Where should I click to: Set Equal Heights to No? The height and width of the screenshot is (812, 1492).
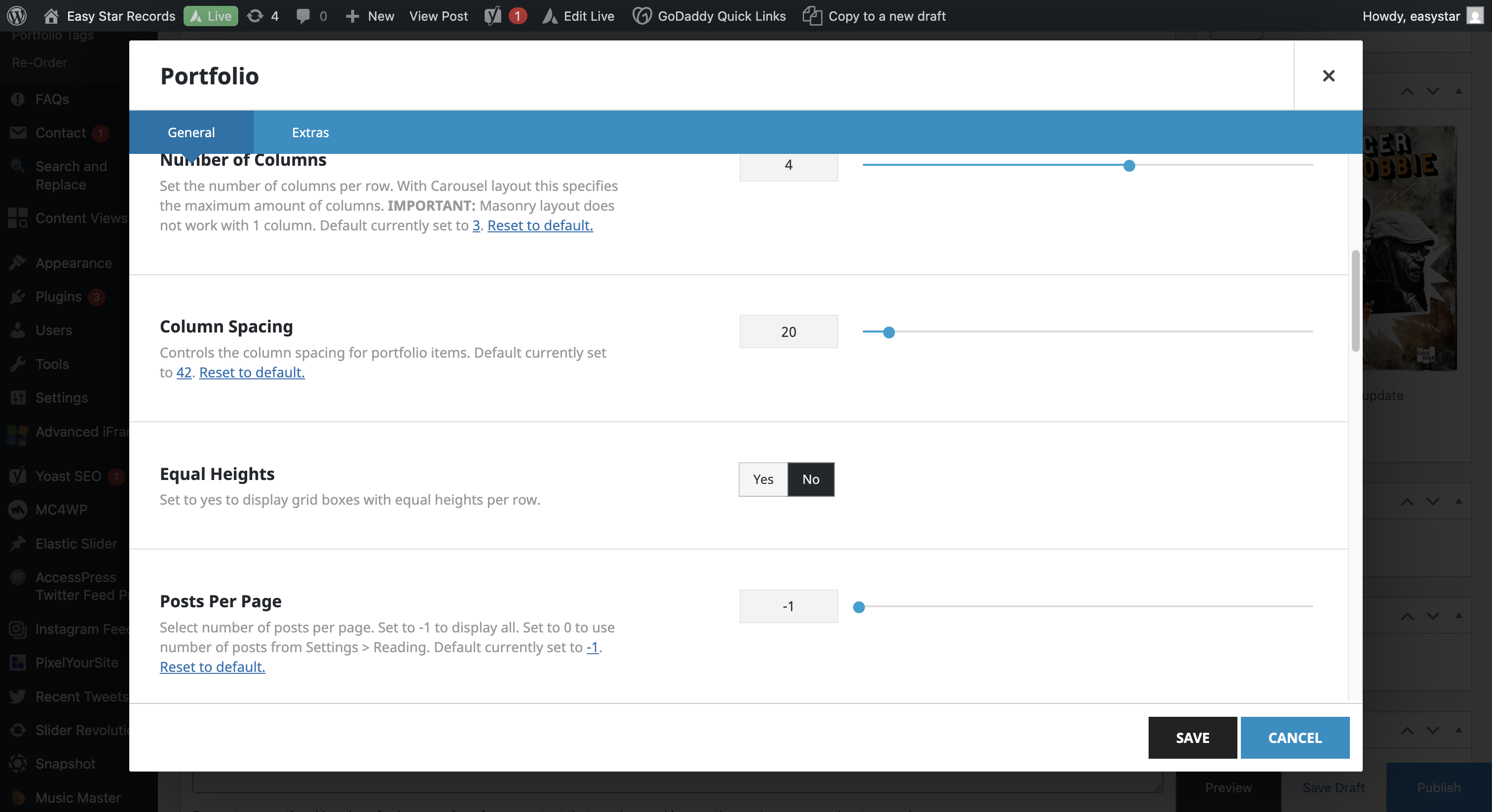[x=810, y=479]
